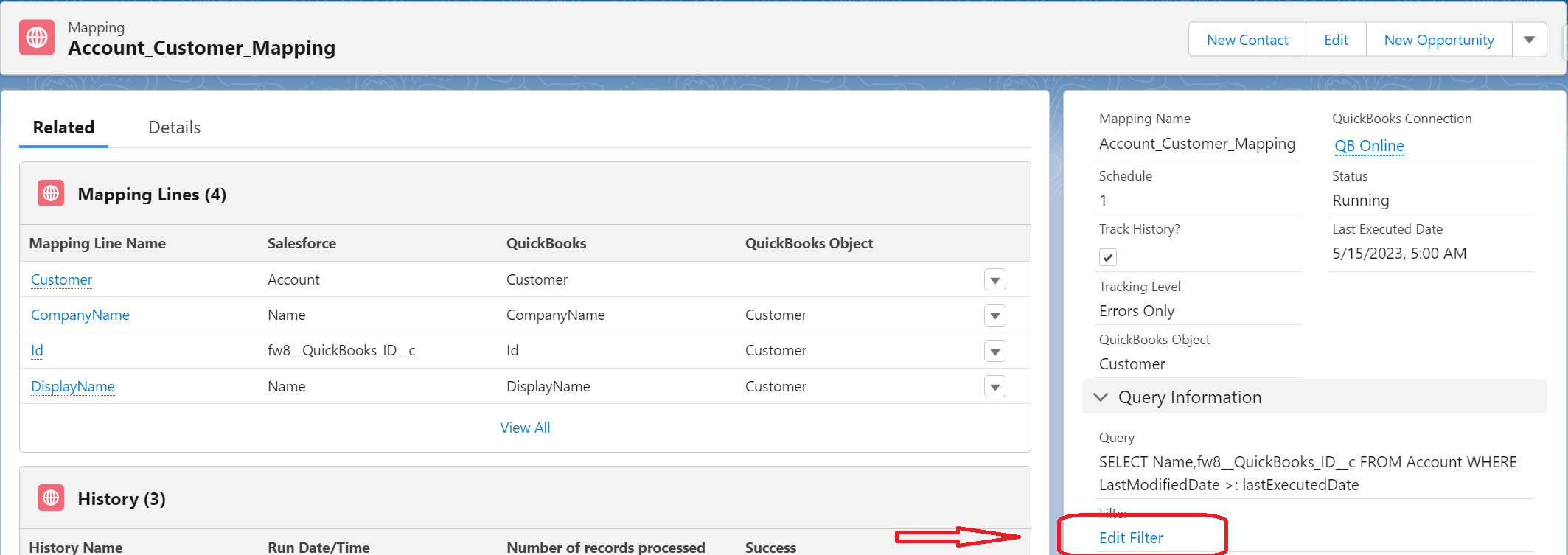Image resolution: width=1568 pixels, height=555 pixels.
Task: Open row actions for CompanyName mapping line
Action: 995,315
